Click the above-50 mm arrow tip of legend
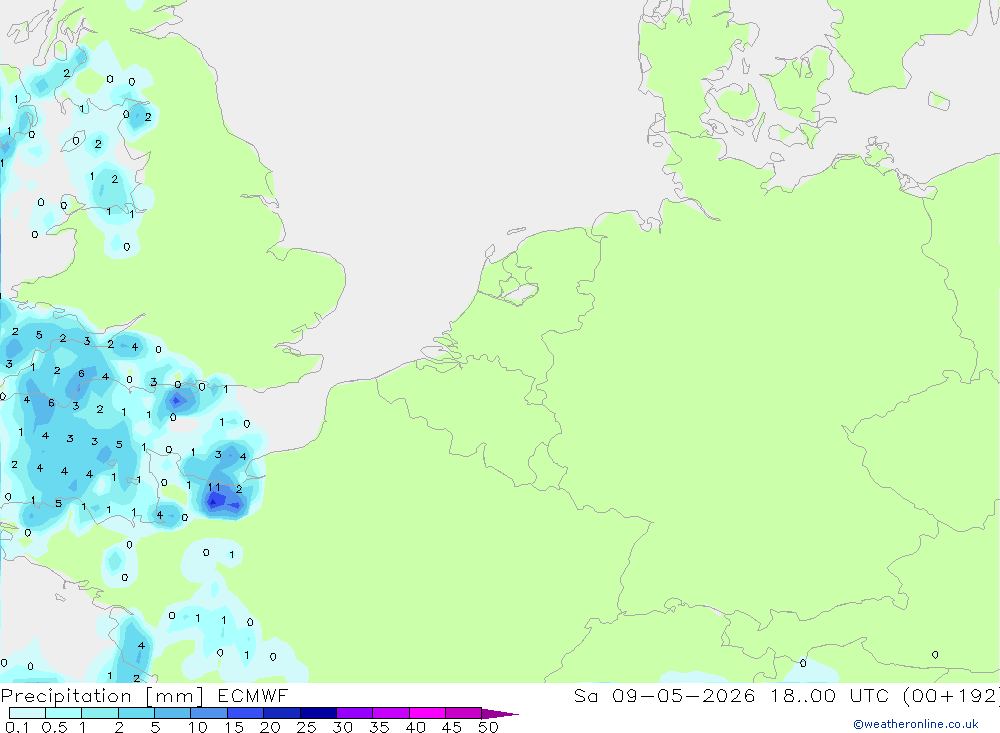 [499, 714]
